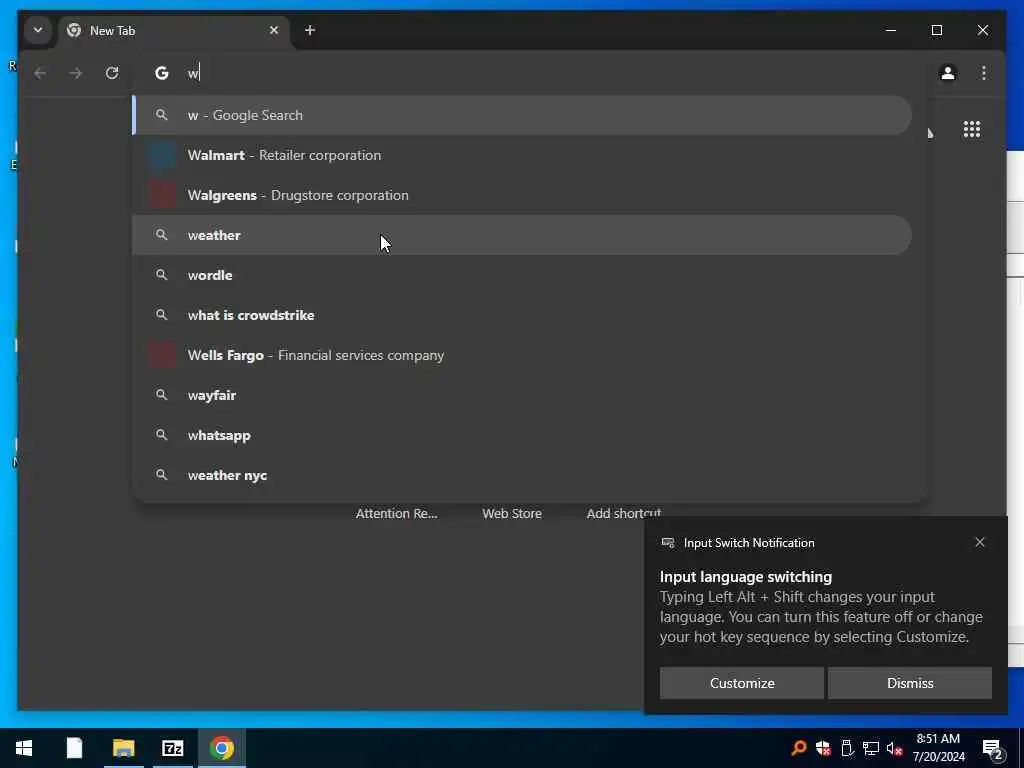Open the tab search dropdown arrow
The image size is (1024, 768).
38,30
